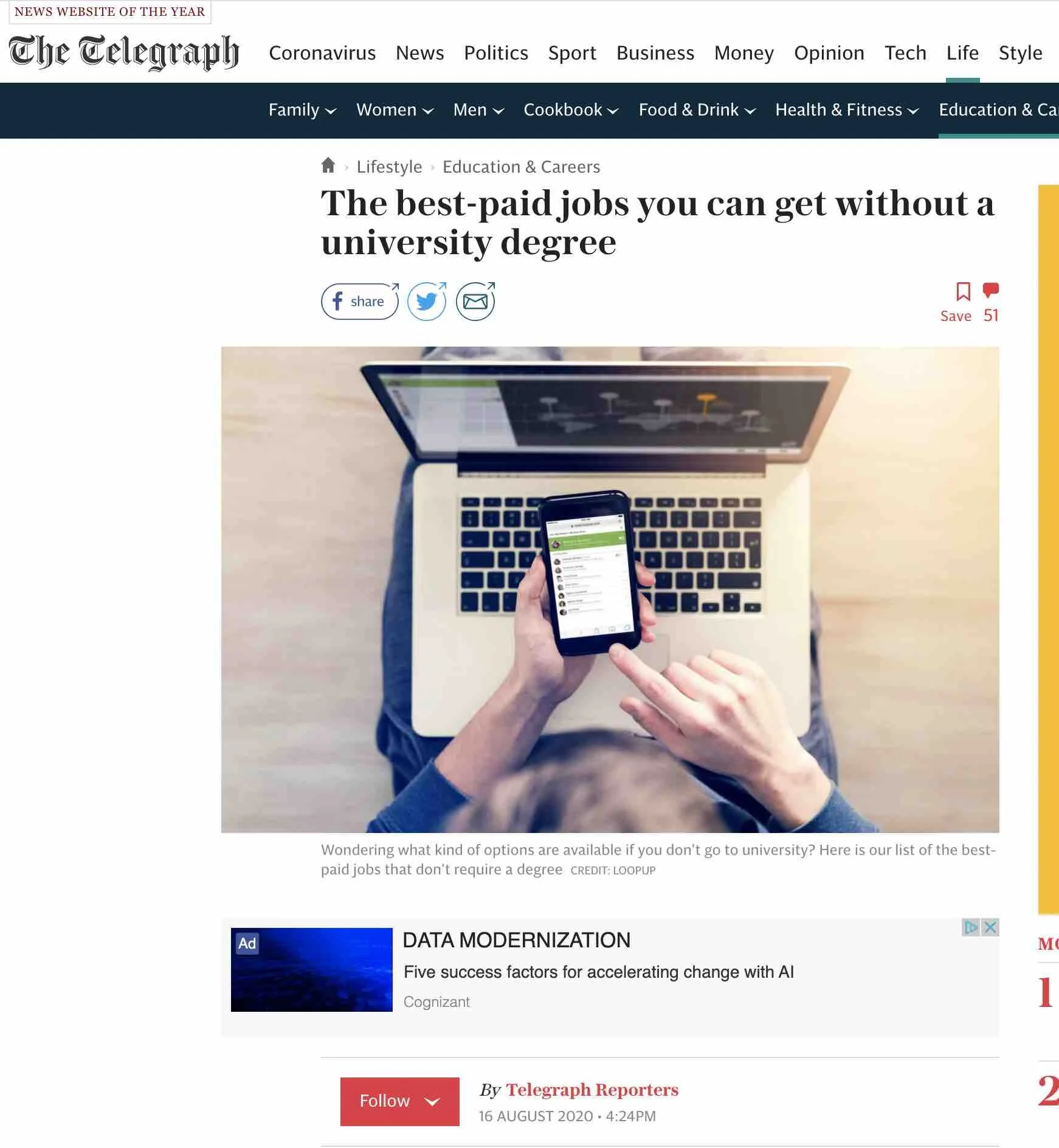Switch to the Coronavirus section
Viewport: 1059px width, 1148px height.
click(x=322, y=53)
